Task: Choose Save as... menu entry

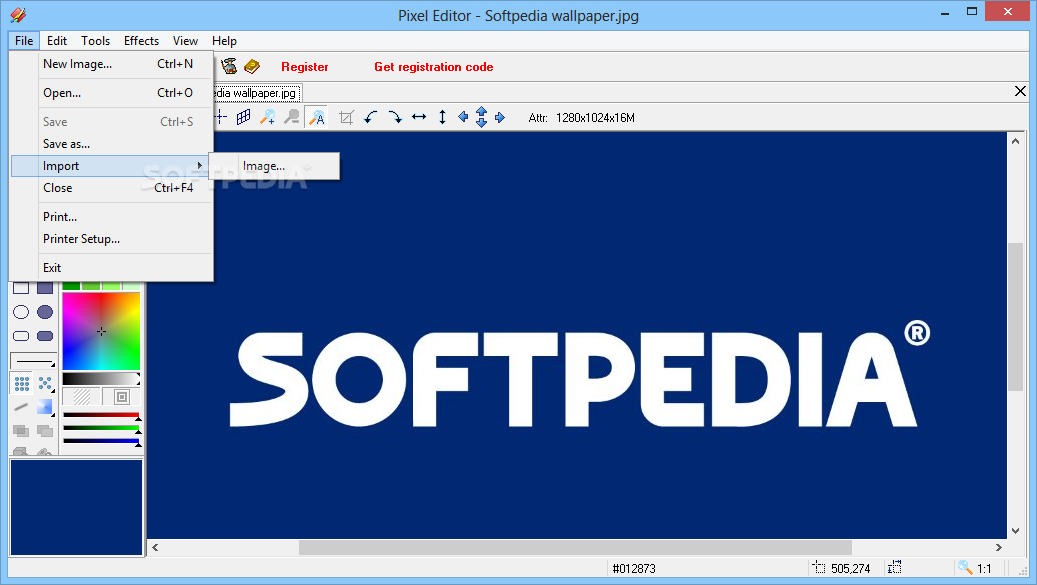Action: 112,144
